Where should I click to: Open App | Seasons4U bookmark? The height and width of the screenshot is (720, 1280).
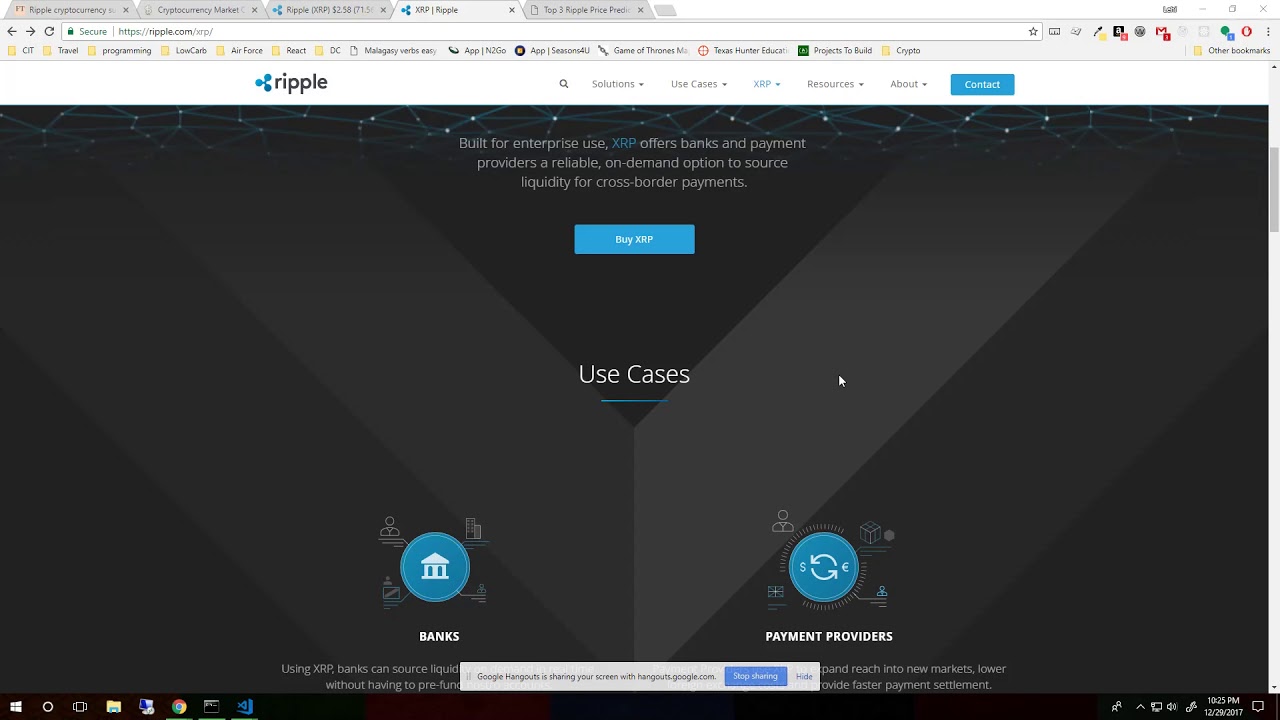552,50
